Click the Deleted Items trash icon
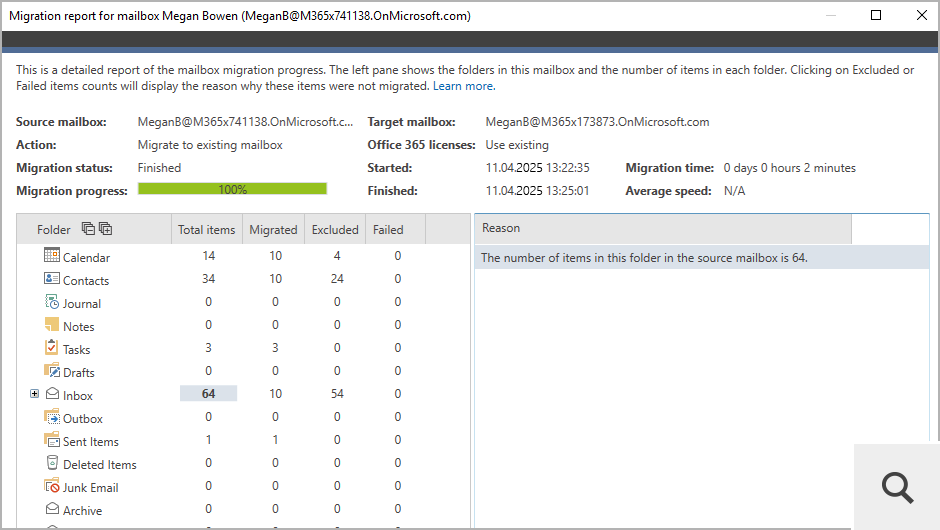 click(x=52, y=463)
